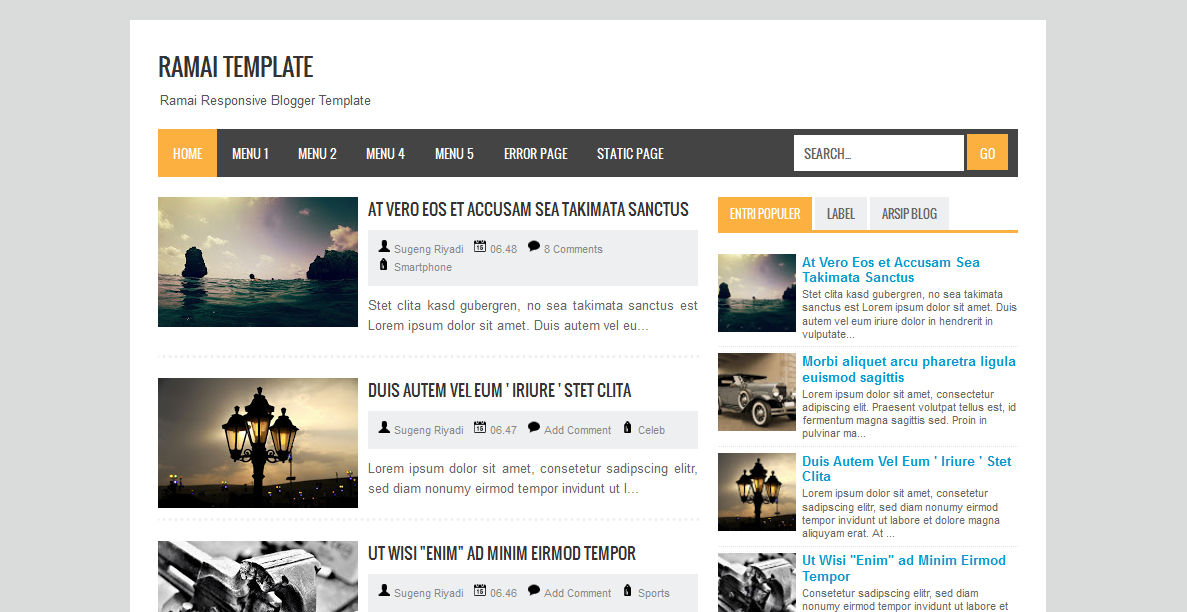Open Menu 5 in navigation bar
This screenshot has height=612, width=1187.
point(454,153)
